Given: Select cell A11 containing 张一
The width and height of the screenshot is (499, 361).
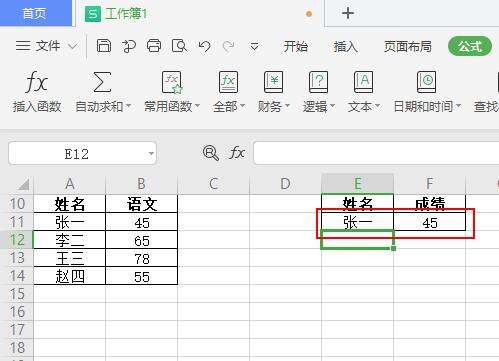Looking at the screenshot, I should click(x=69, y=222).
